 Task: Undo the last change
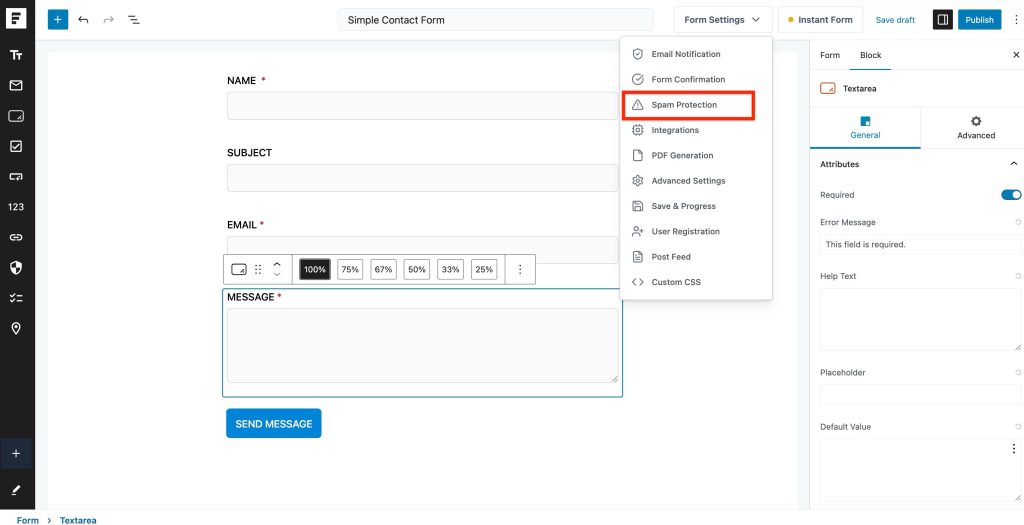pyautogui.click(x=83, y=20)
